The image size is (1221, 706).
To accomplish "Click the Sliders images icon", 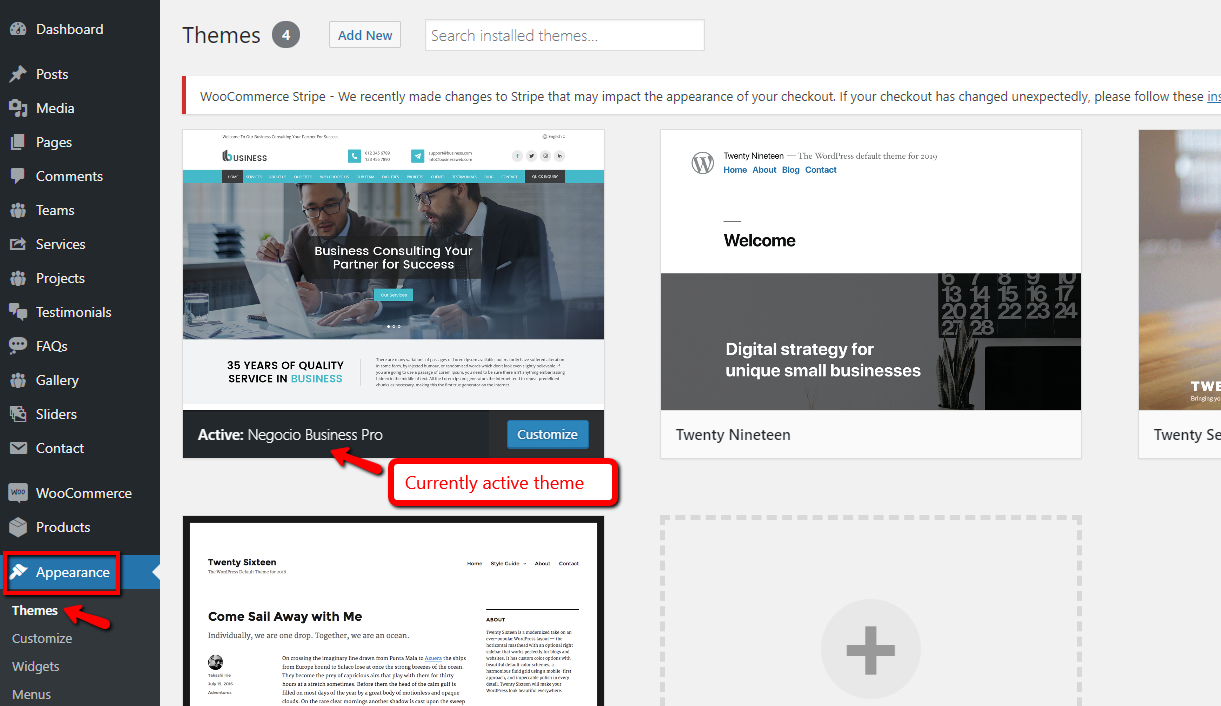I will pos(18,414).
